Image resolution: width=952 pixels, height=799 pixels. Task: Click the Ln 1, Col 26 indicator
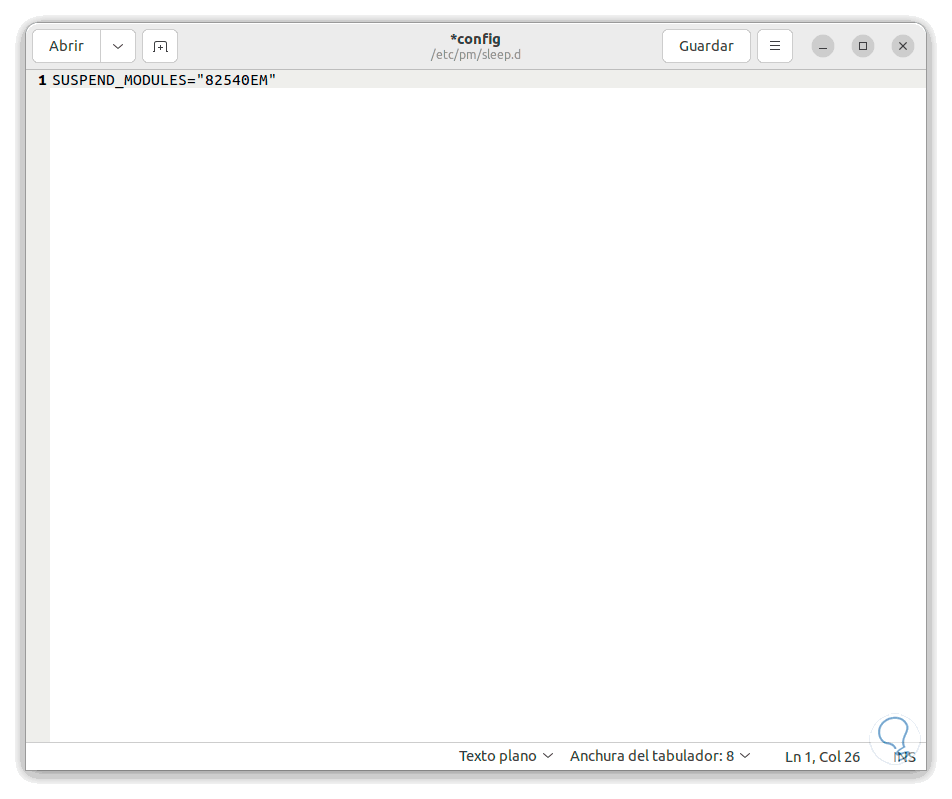[822, 756]
